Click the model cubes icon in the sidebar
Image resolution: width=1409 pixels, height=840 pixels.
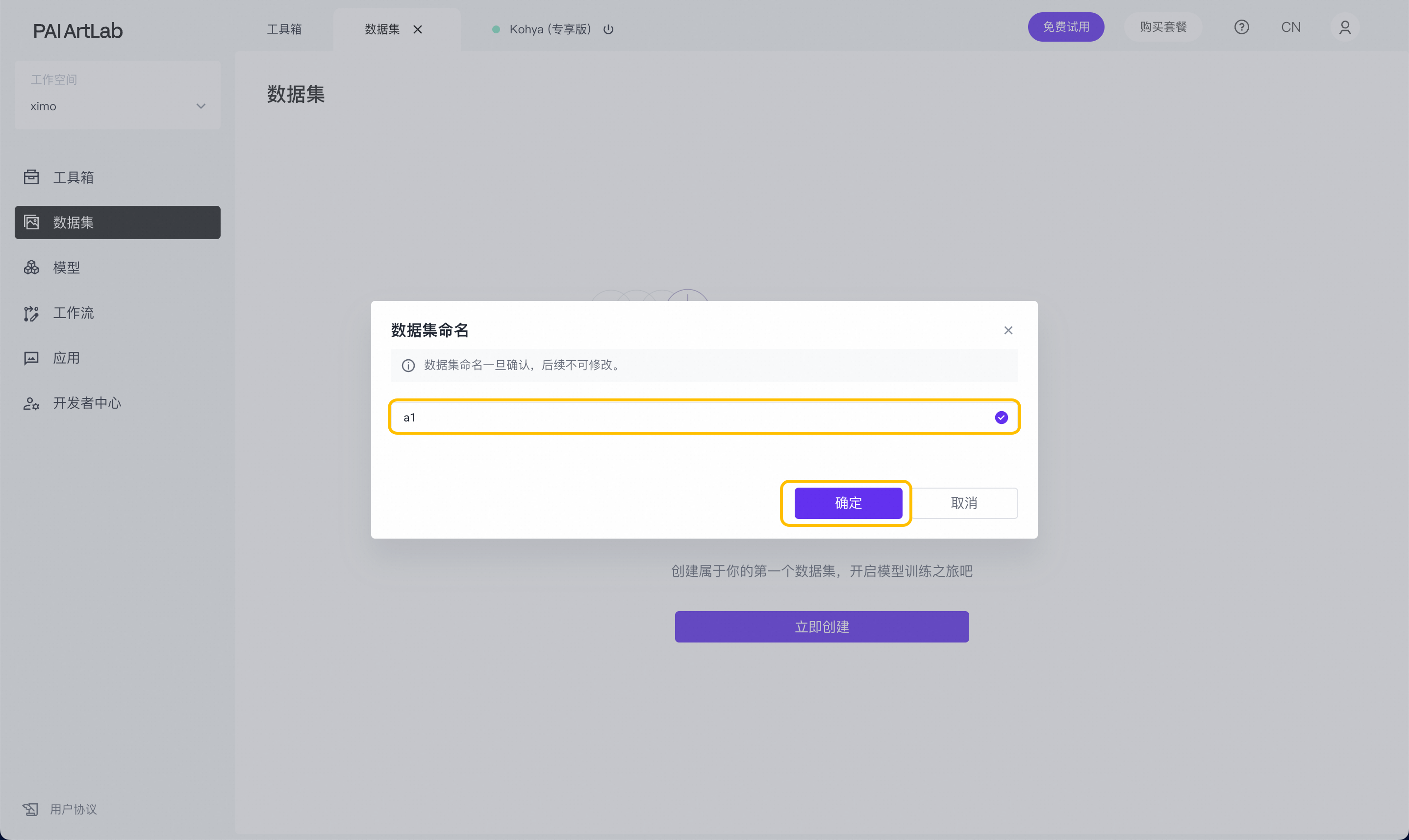[31, 267]
